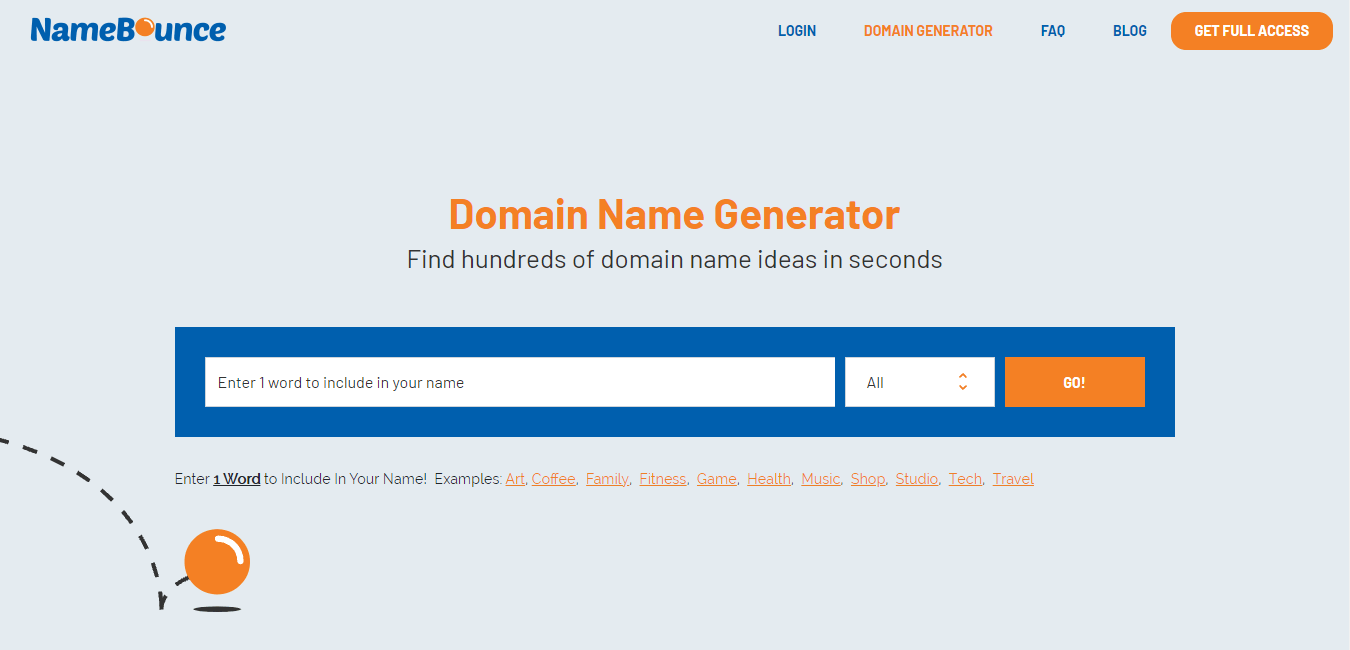This screenshot has width=1350, height=650.
Task: Click the orange arrows in the All dropdown
Action: [x=962, y=382]
